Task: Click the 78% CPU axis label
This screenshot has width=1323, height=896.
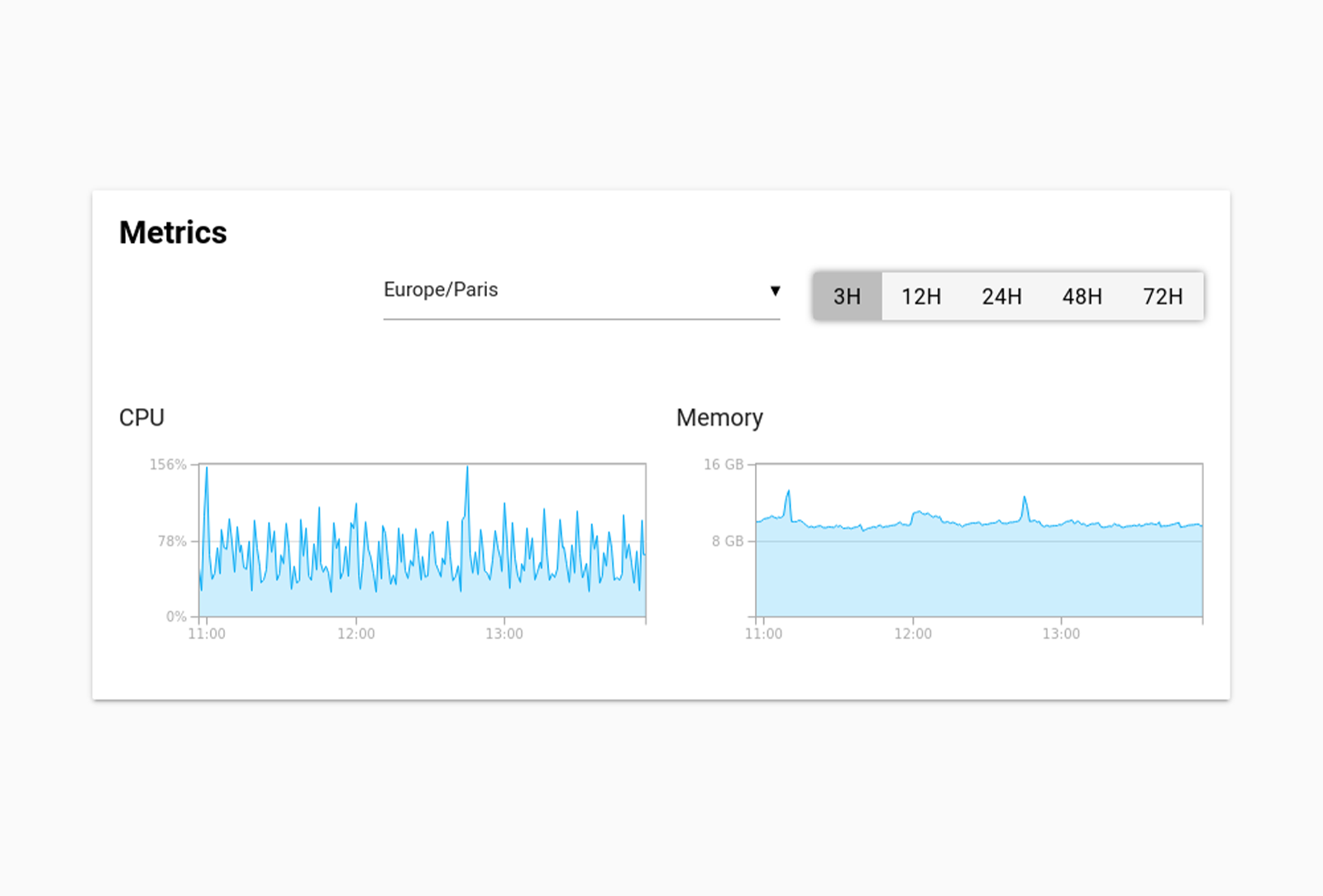Action: pos(172,541)
